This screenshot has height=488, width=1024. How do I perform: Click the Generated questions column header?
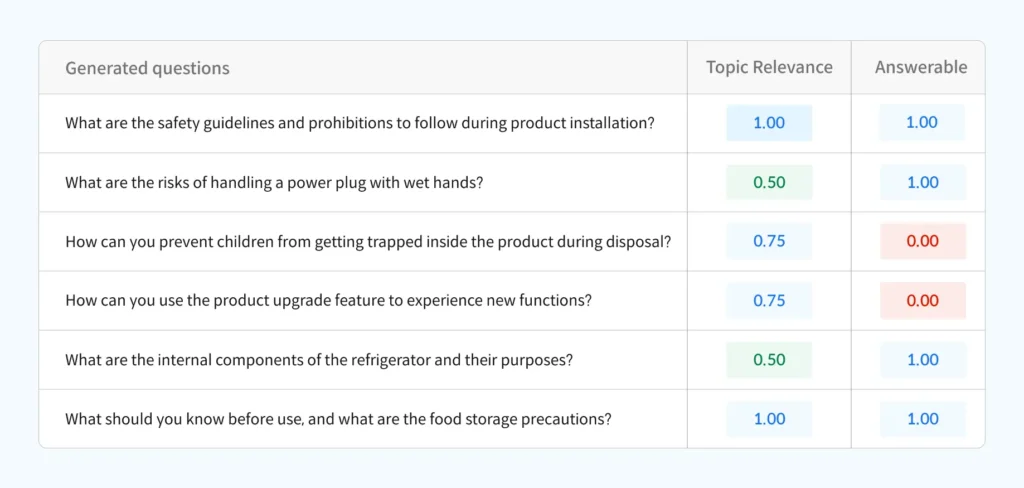pyautogui.click(x=147, y=68)
